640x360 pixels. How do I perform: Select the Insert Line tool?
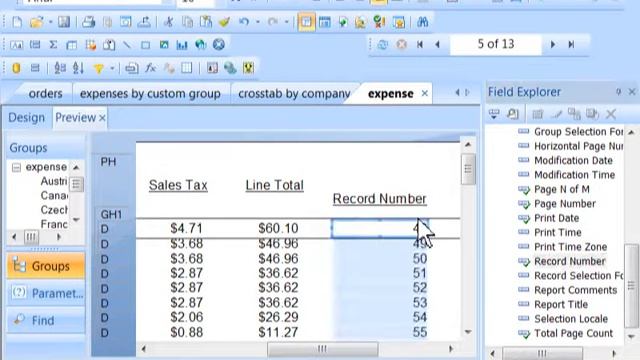click(x=127, y=45)
